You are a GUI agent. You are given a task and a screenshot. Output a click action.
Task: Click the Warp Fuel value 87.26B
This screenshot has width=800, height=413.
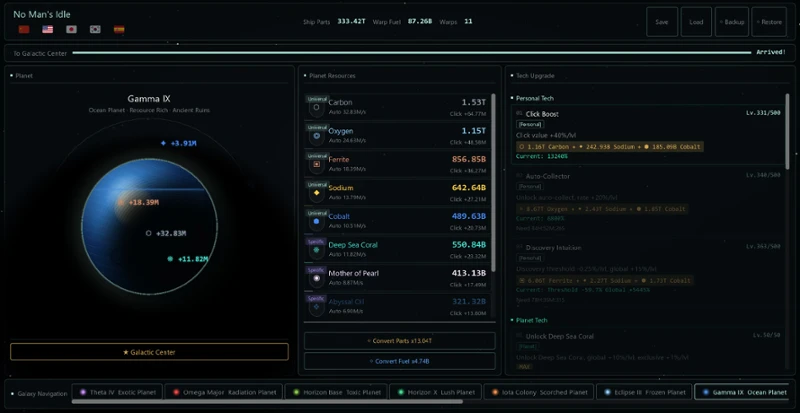(x=420, y=22)
